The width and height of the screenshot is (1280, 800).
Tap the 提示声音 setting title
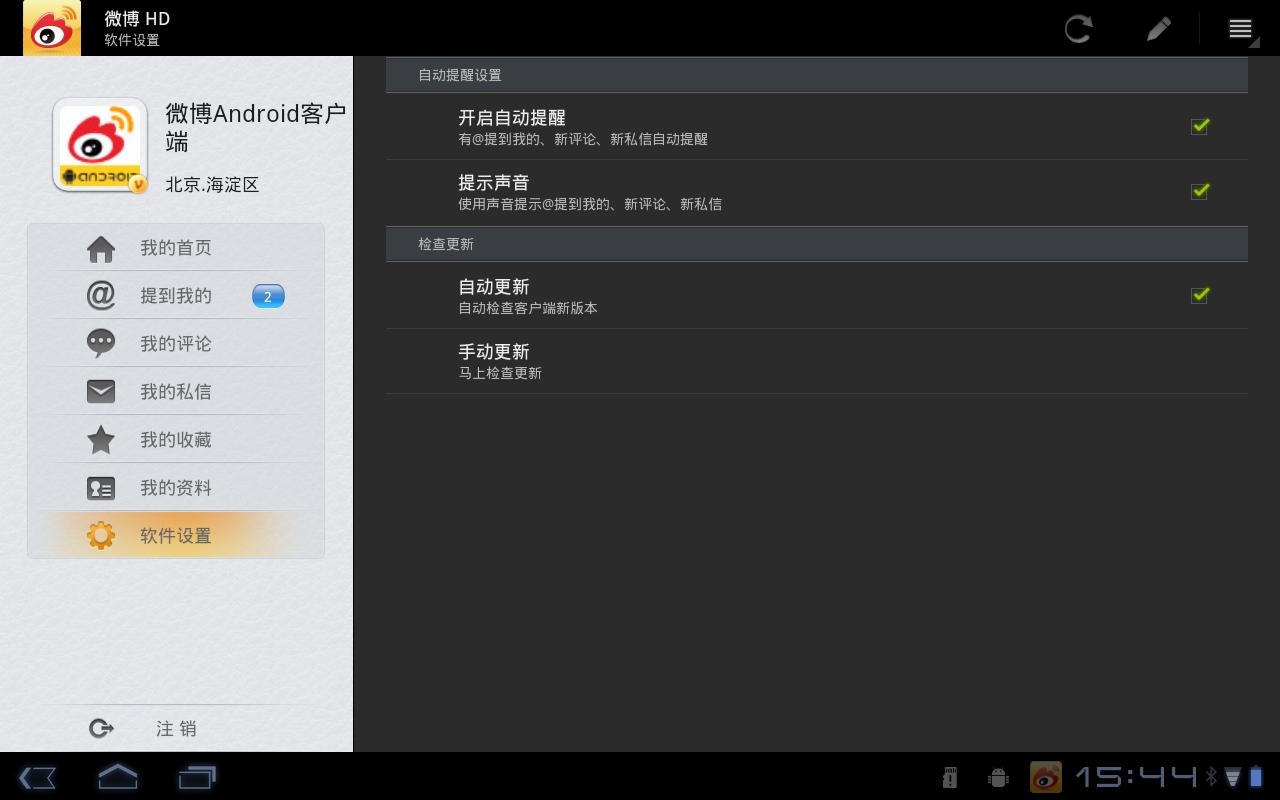[494, 183]
